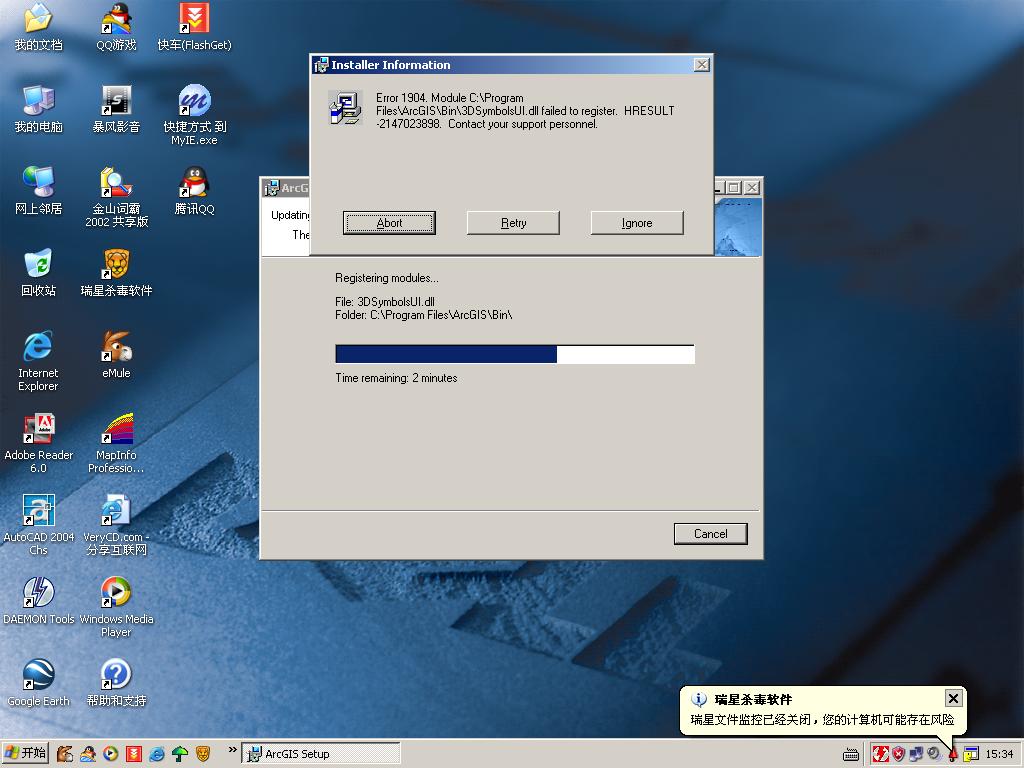Click the 15:34 system clock
The width and height of the screenshot is (1024, 768).
(999, 754)
